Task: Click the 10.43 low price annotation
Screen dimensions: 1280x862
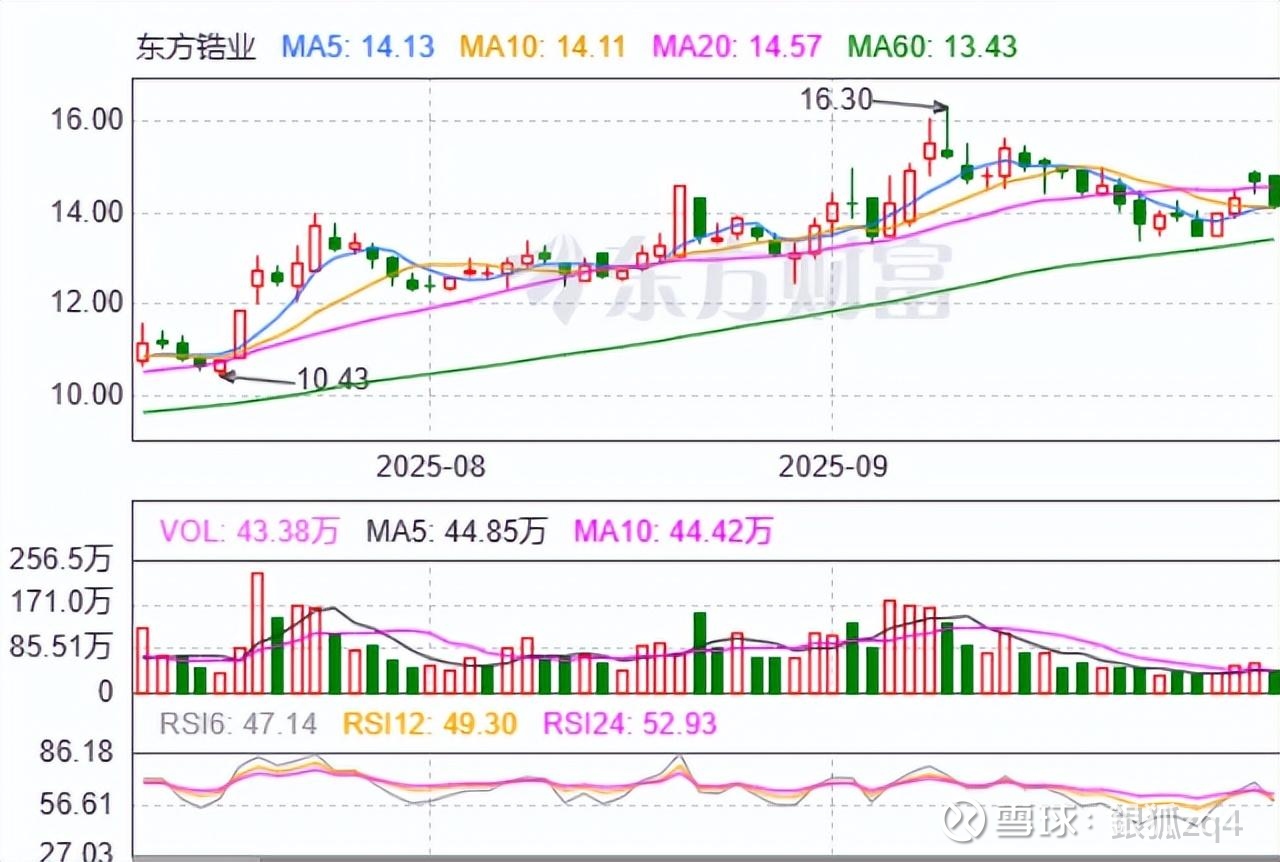Action: click(332, 379)
